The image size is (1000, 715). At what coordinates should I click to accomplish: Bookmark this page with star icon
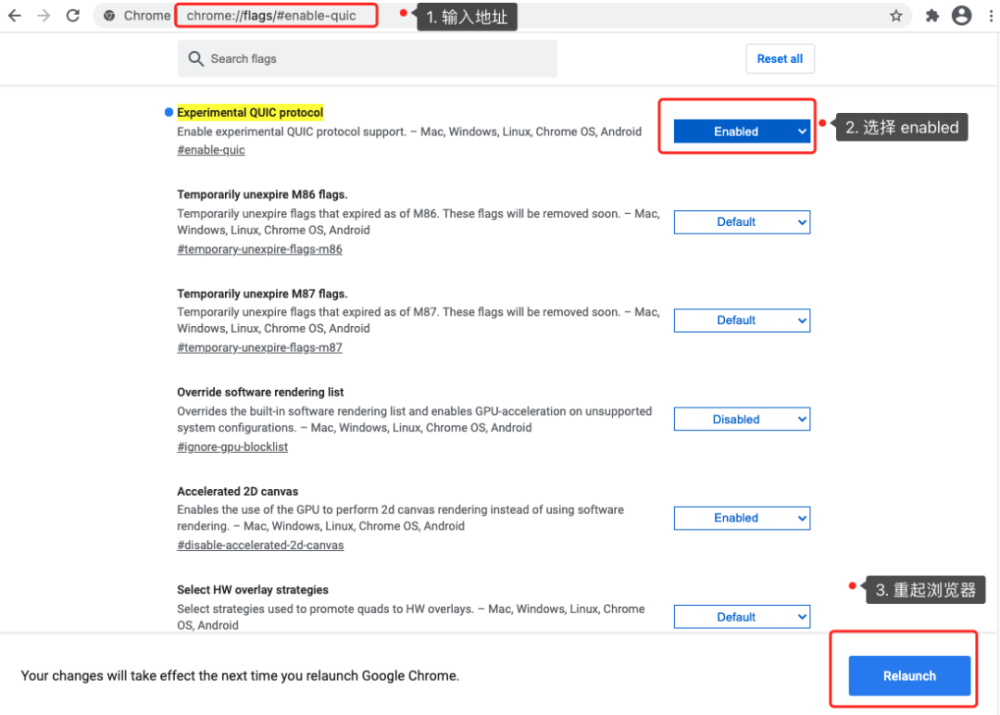click(896, 15)
